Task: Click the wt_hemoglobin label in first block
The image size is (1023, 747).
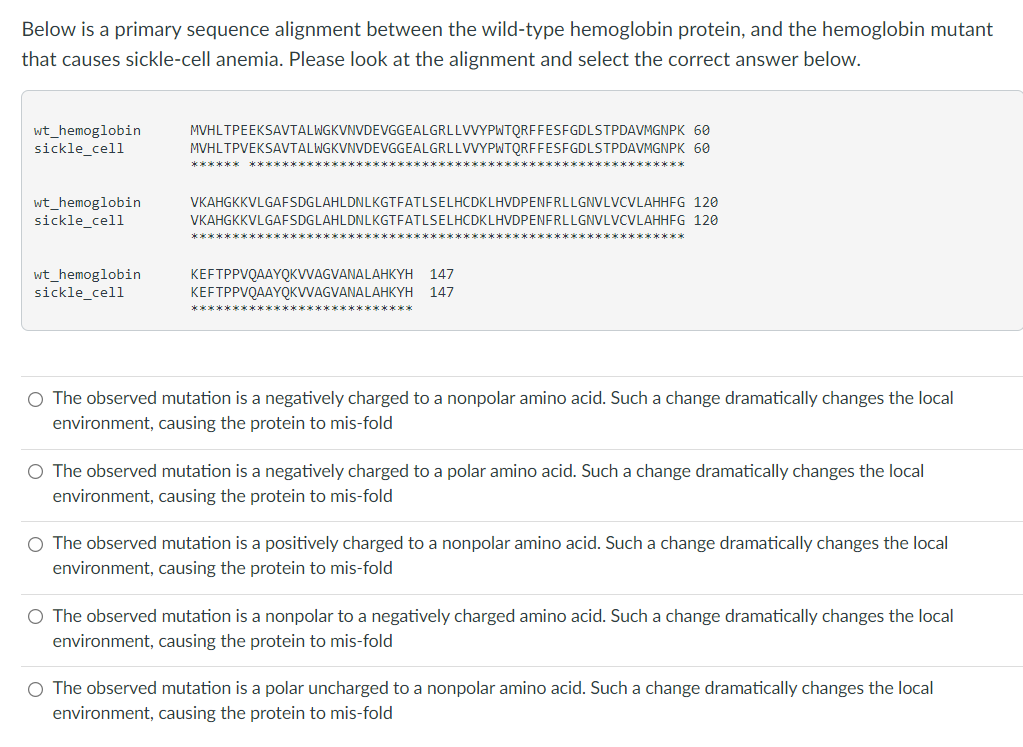Action: pos(86,130)
